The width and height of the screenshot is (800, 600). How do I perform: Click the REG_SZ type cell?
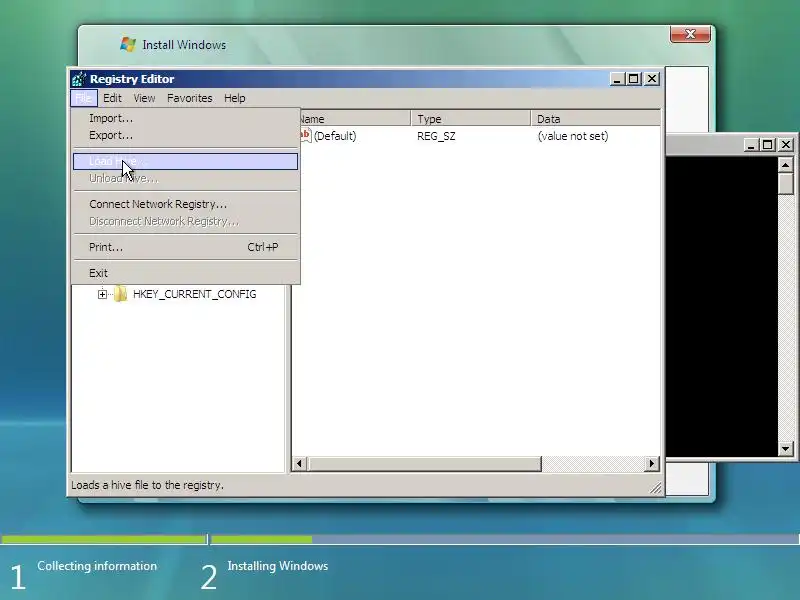(x=436, y=136)
